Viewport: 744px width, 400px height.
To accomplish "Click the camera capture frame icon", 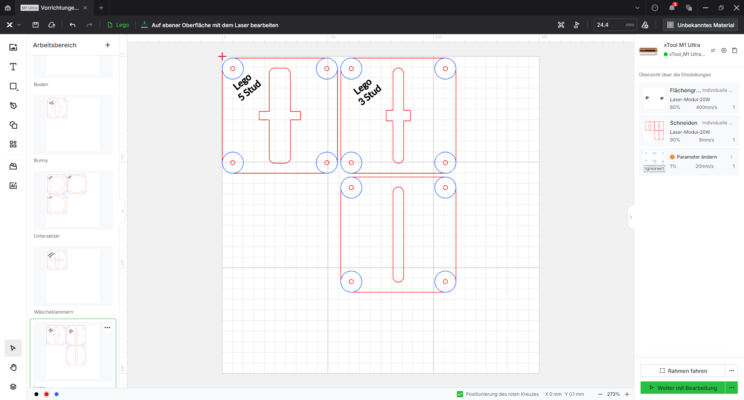I will coord(561,25).
